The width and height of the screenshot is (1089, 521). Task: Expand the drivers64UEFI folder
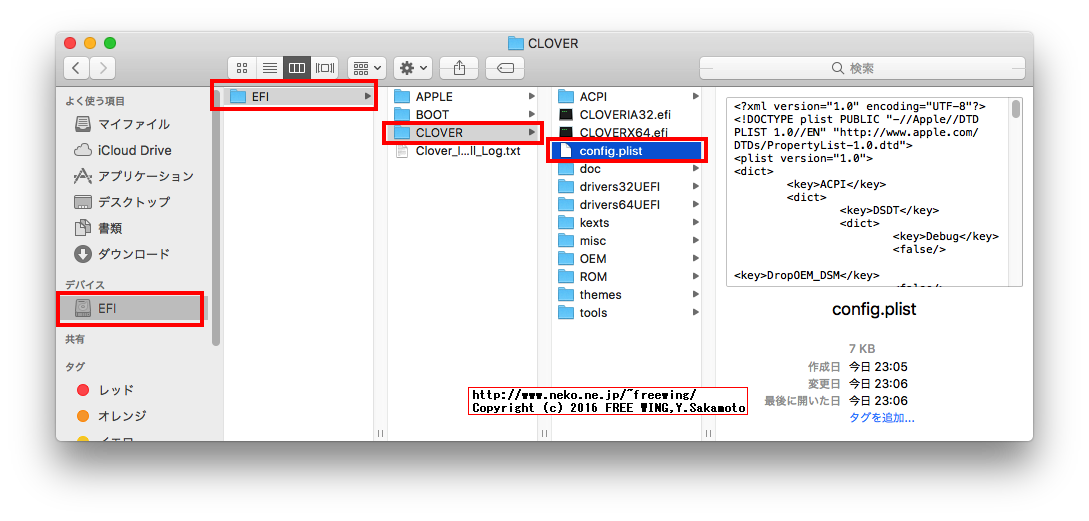(619, 205)
